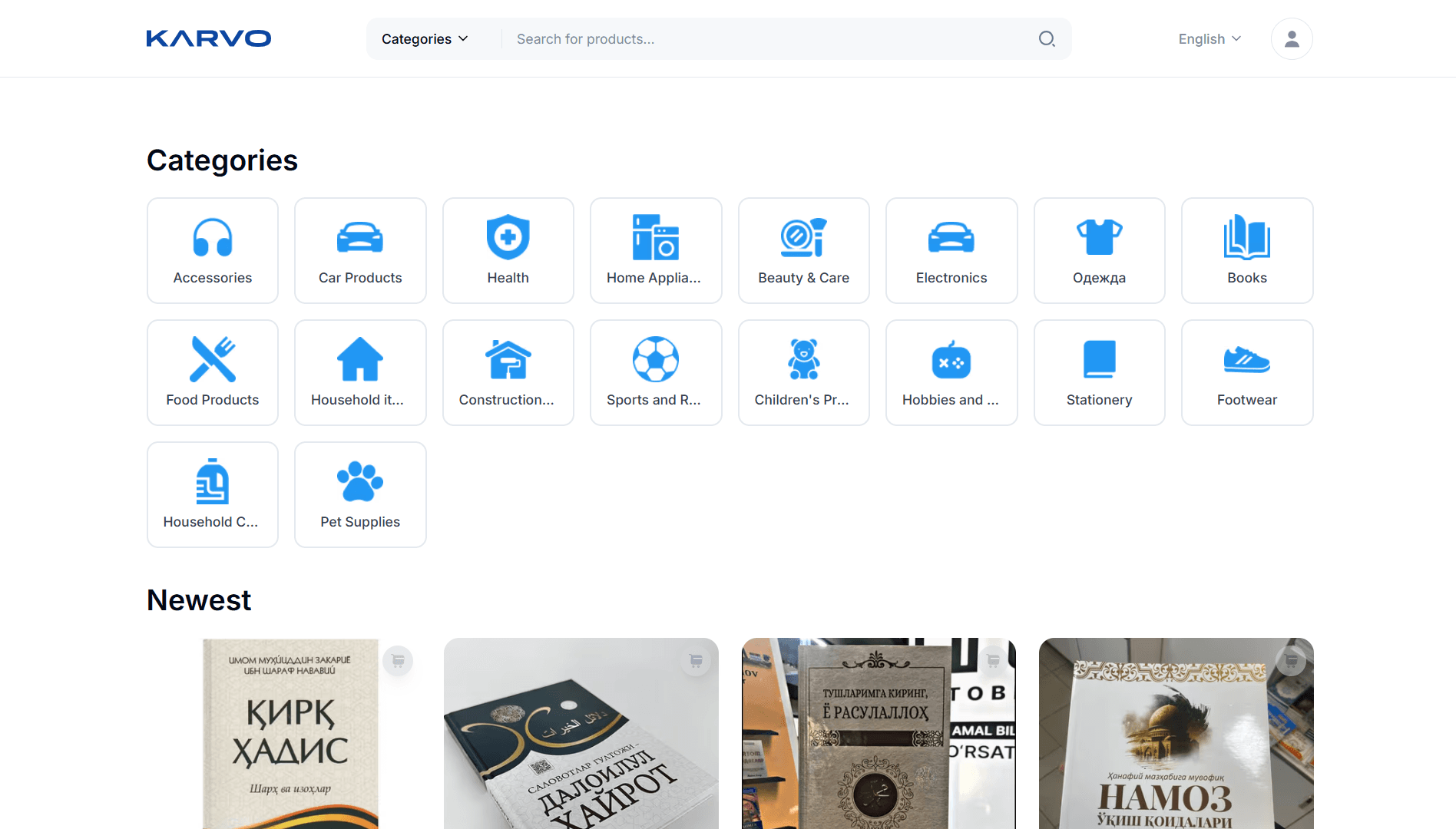The image size is (1456, 829).
Task: Click the Hobbies game controller icon
Action: [x=951, y=358]
